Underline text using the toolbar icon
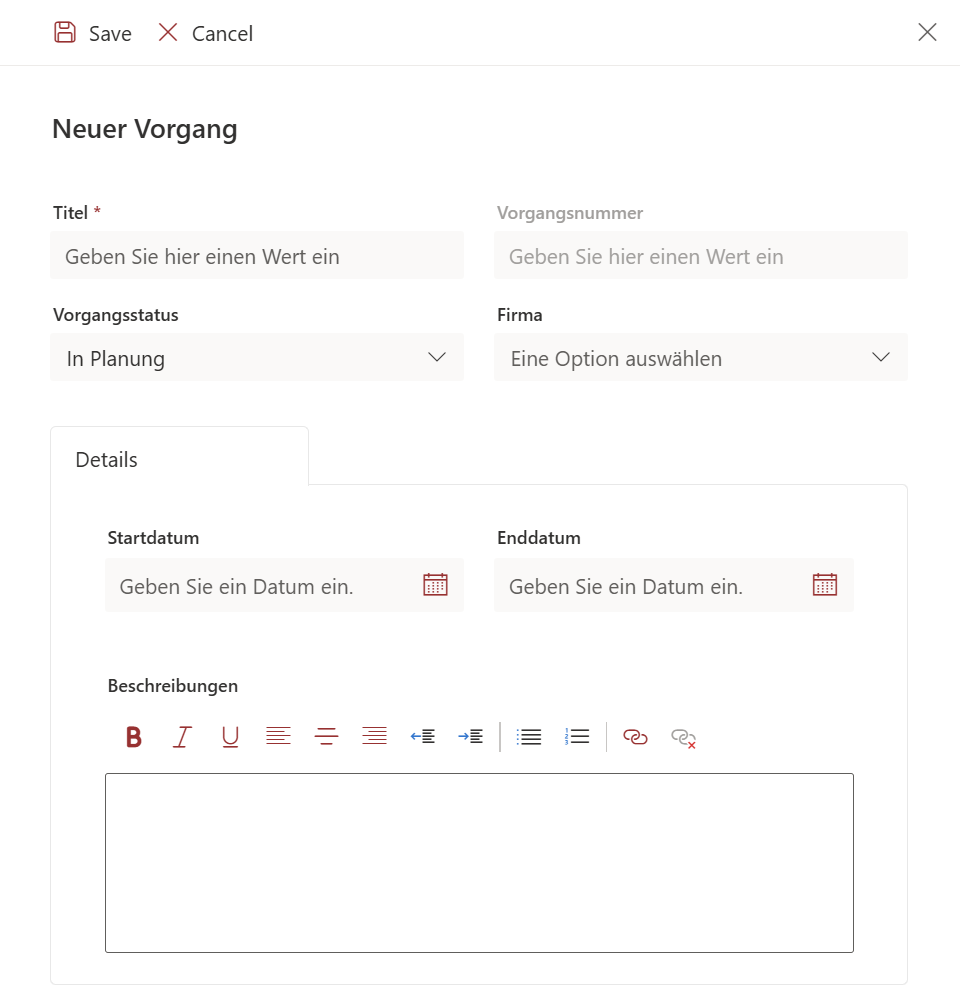This screenshot has height=1005, width=960. [230, 737]
